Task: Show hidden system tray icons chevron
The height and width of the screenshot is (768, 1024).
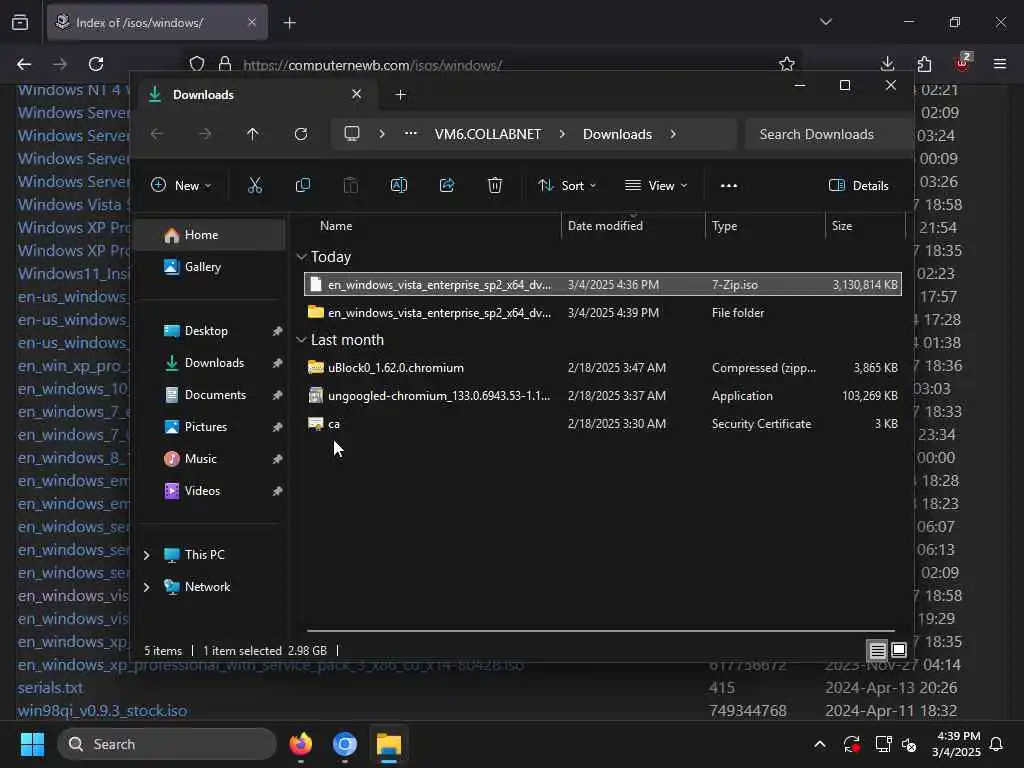Action: point(820,744)
